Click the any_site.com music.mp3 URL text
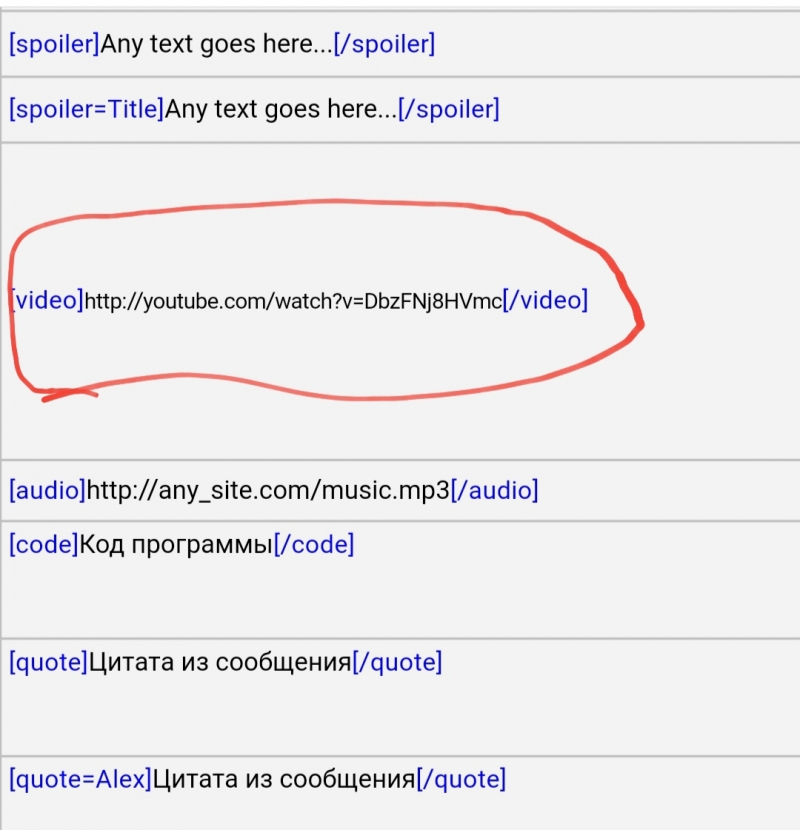This screenshot has width=800, height=830. 268,490
